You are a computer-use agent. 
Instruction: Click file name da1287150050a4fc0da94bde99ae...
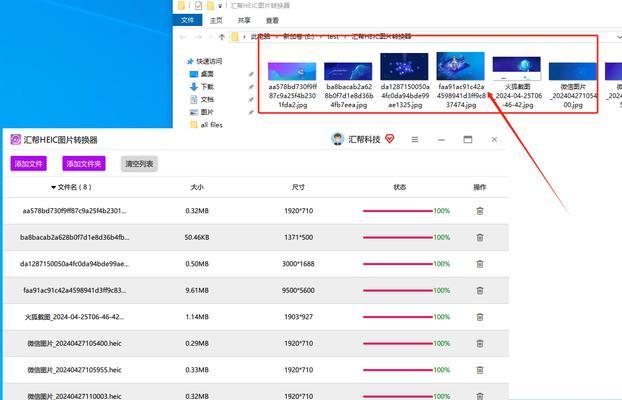click(x=75, y=264)
